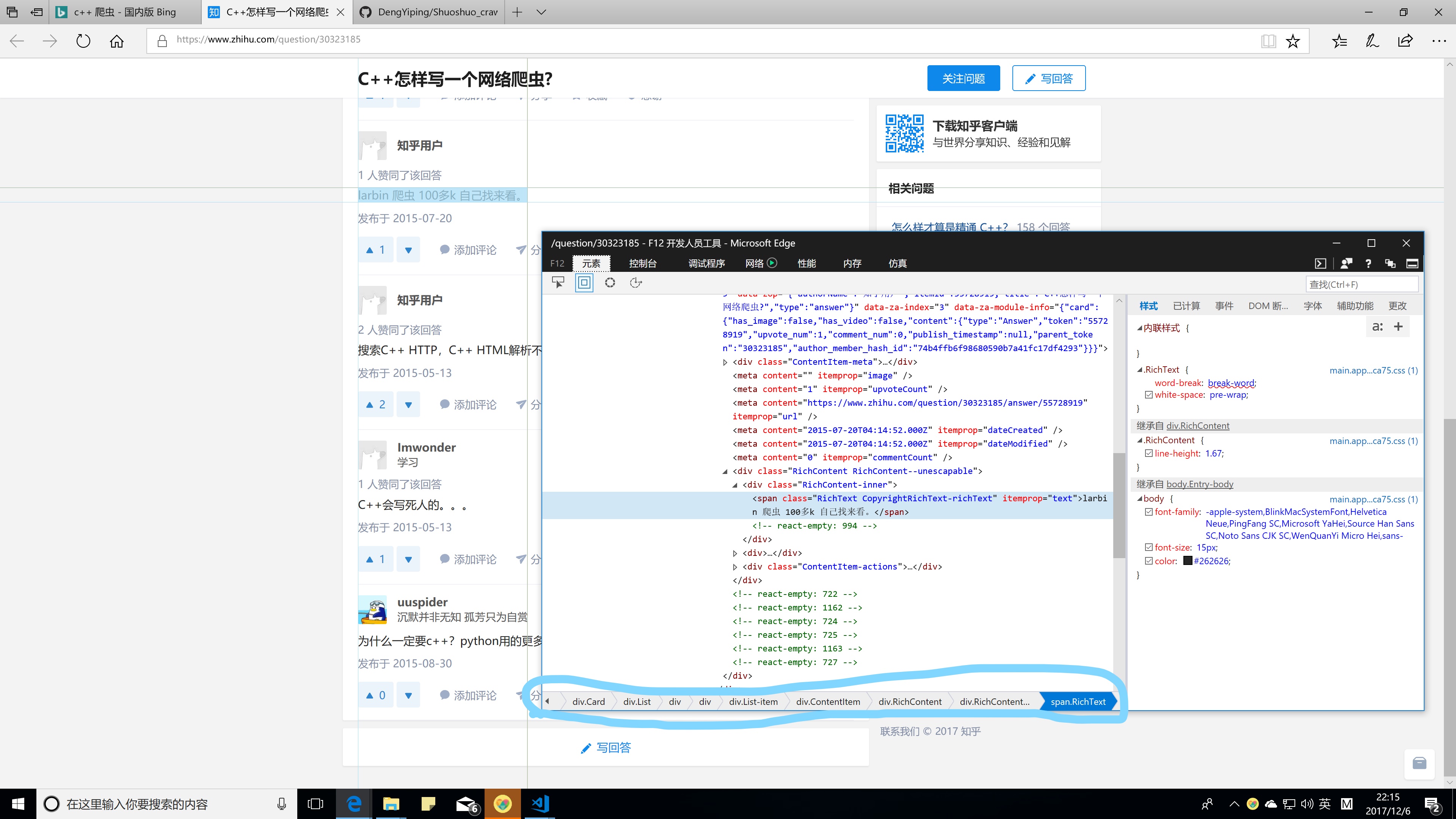Click the color picker circle icon in DevTools

(610, 282)
